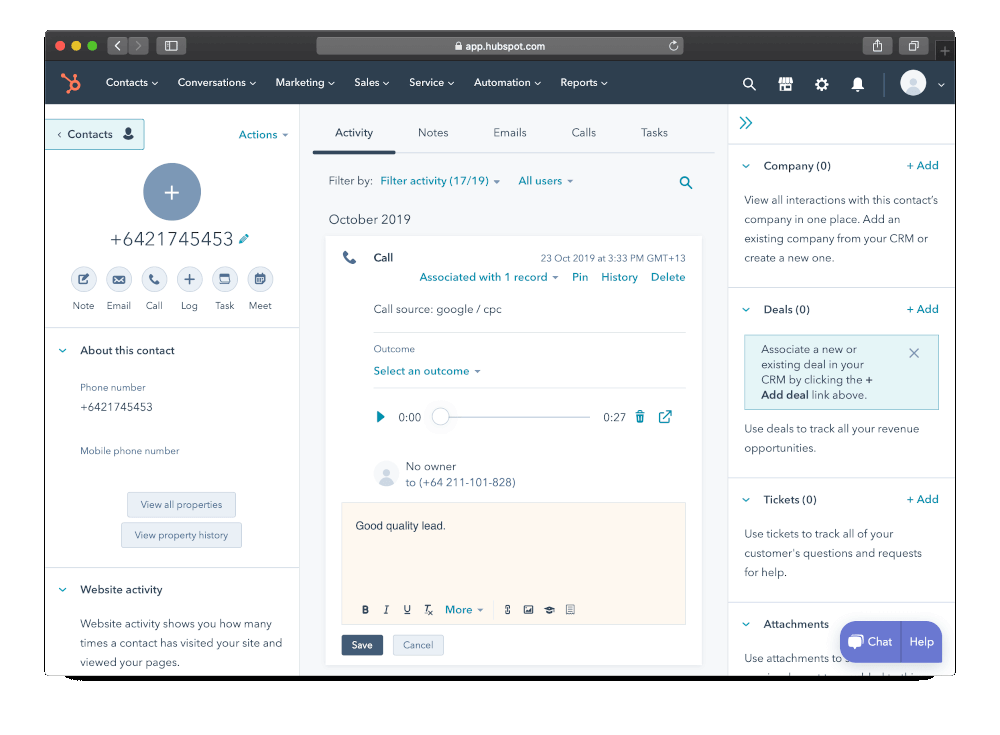The image size is (1000, 735).
Task: Open the Email compose icon
Action: [x=118, y=280]
